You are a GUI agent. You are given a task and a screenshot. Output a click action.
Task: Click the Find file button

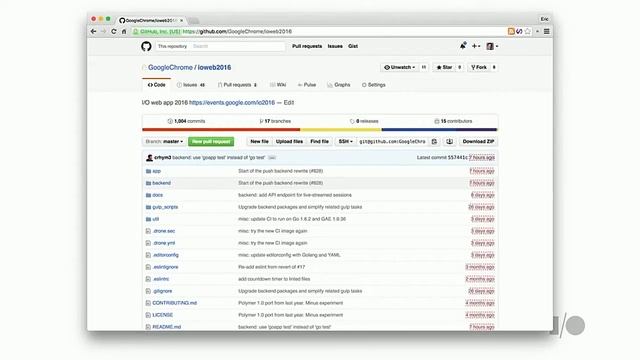(x=320, y=142)
